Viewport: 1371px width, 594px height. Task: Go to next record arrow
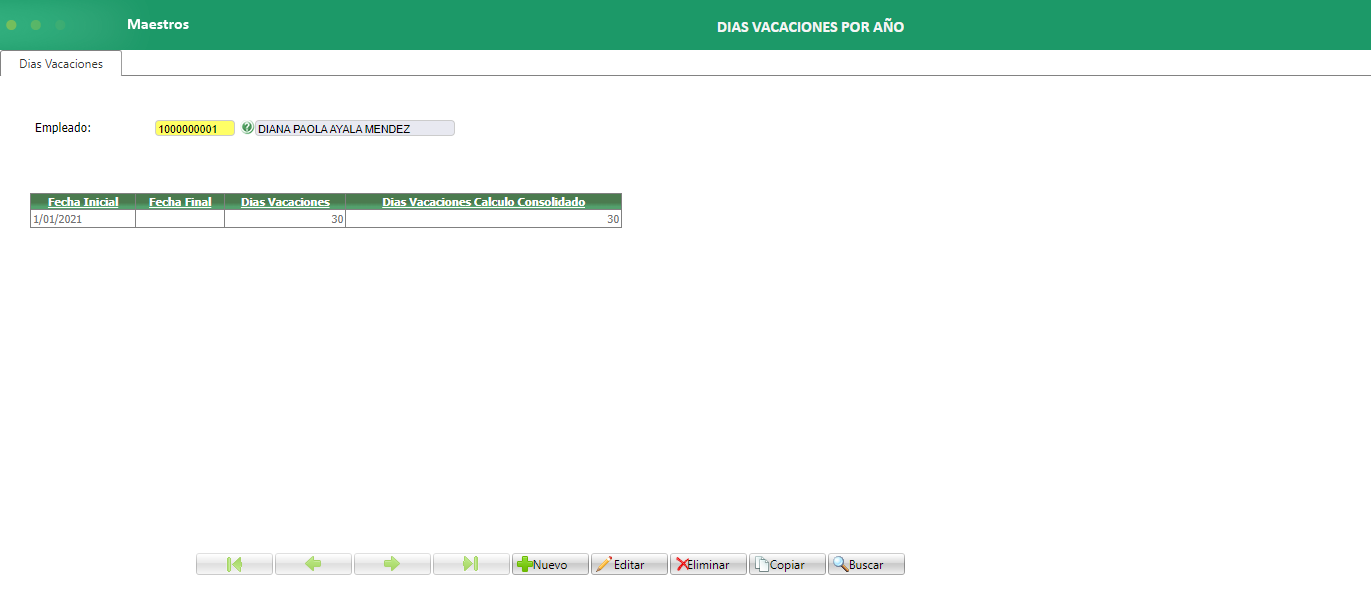(392, 564)
